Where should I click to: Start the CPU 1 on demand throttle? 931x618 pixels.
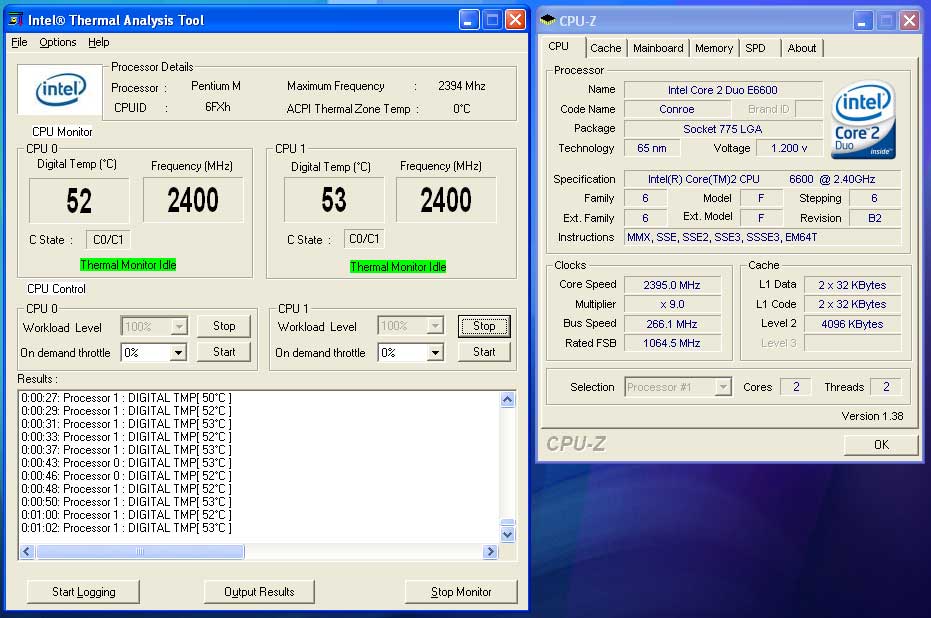pos(484,352)
